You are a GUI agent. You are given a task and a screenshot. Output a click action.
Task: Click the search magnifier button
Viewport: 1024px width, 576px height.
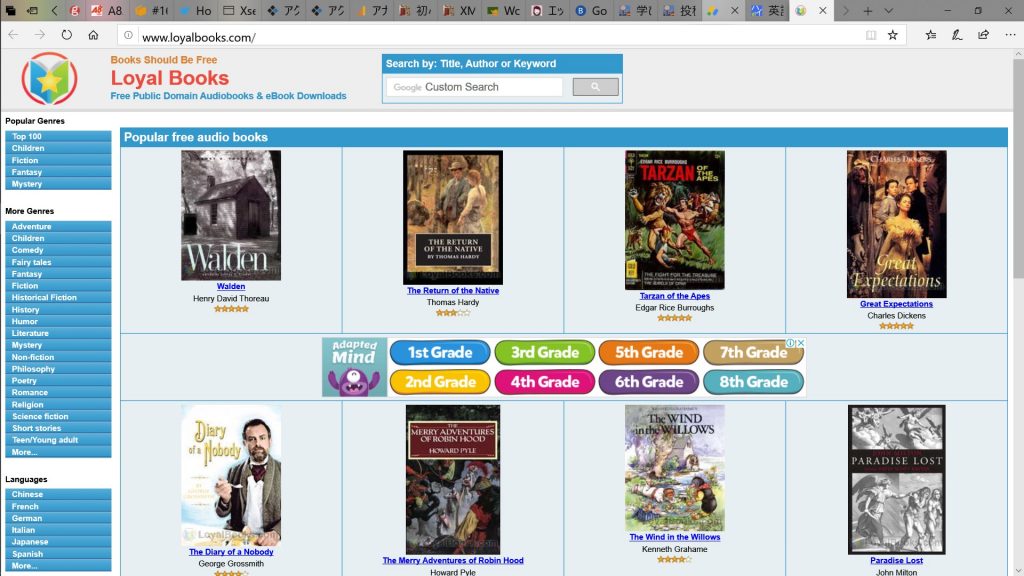(x=595, y=87)
